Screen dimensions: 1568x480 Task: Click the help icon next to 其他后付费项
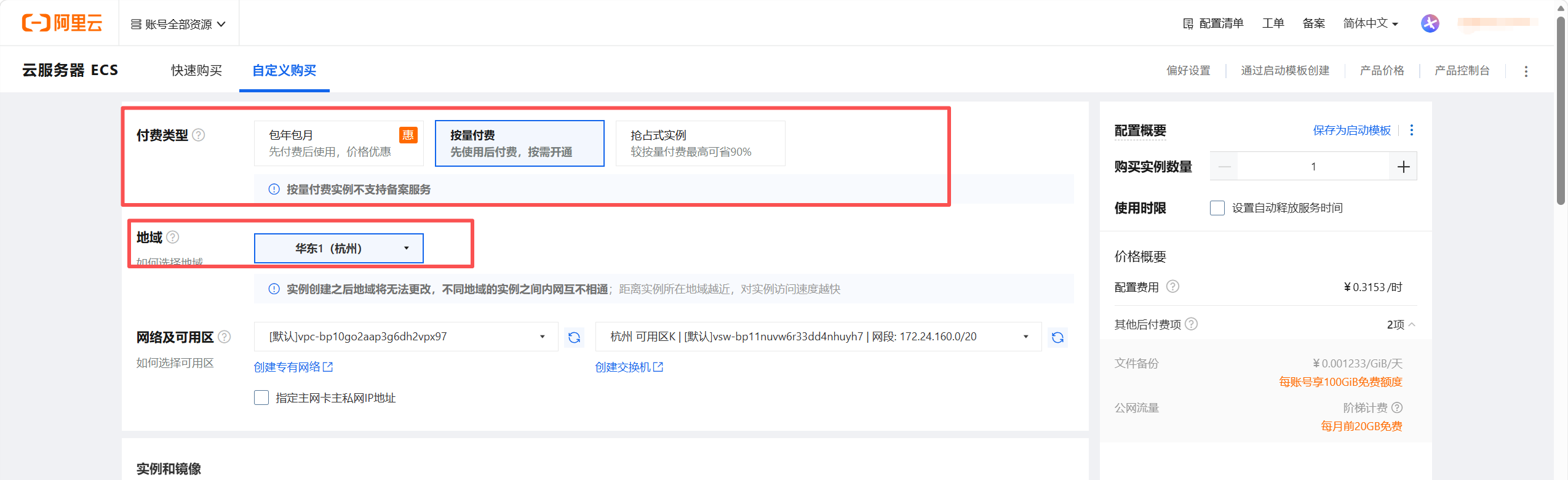tap(1191, 324)
